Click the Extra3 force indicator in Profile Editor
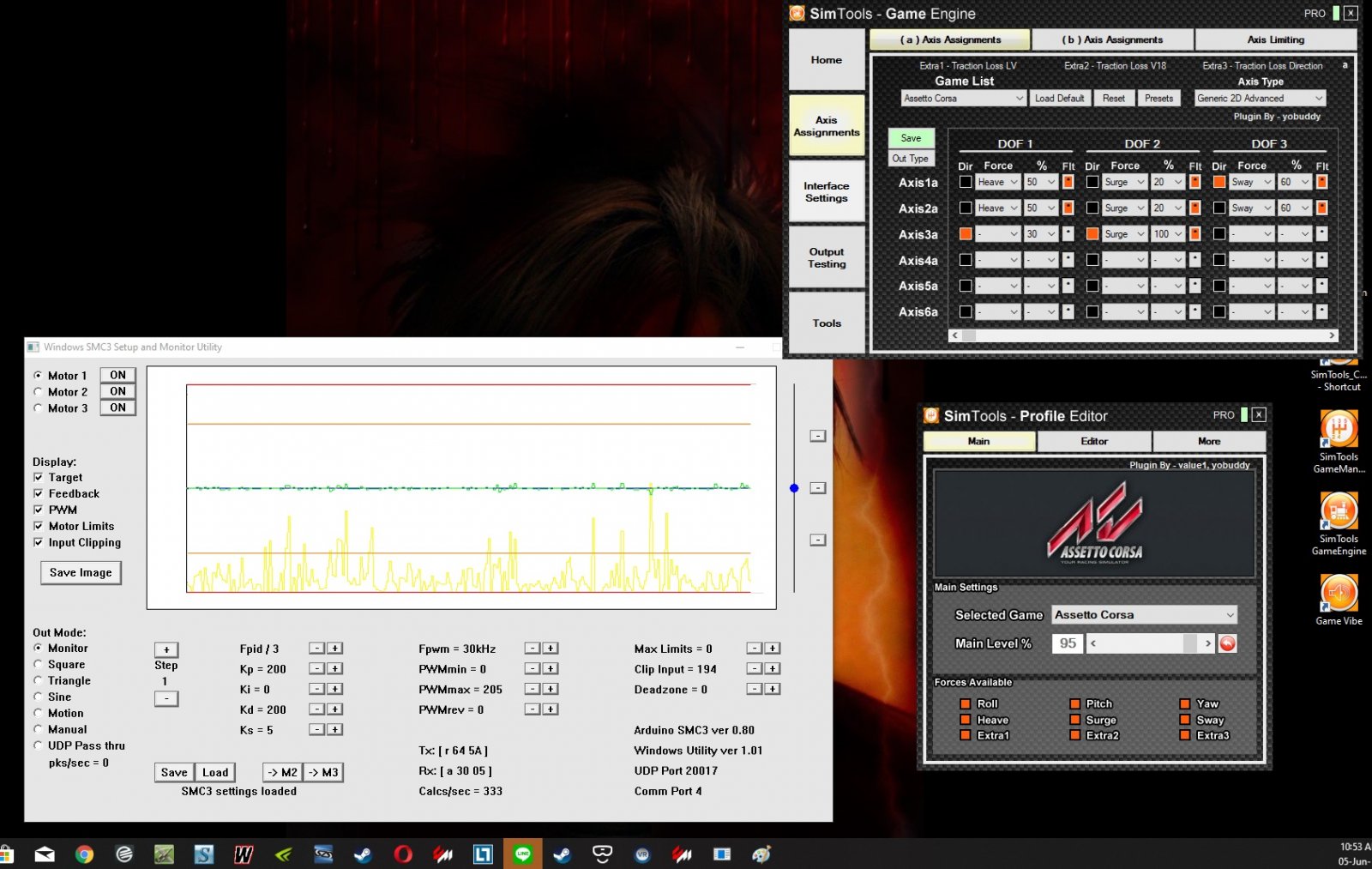Image resolution: width=1372 pixels, height=869 pixels. 1185,735
